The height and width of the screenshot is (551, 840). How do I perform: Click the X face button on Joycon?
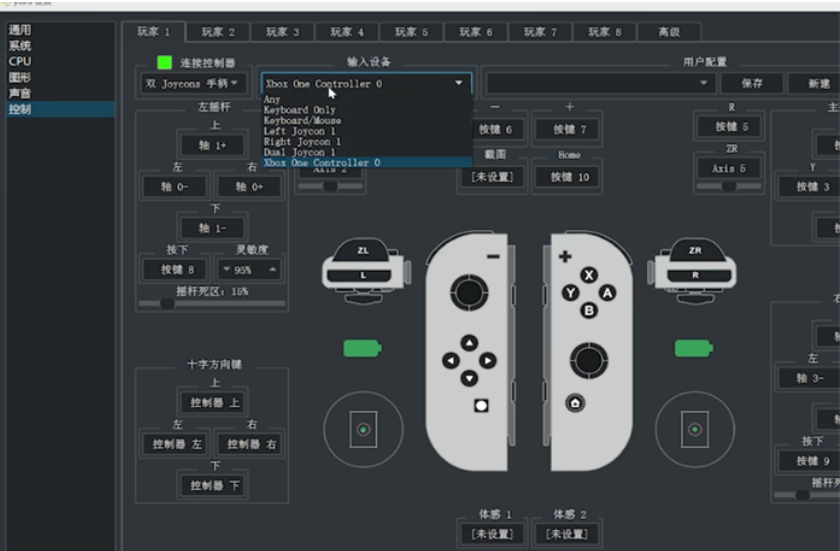(589, 275)
